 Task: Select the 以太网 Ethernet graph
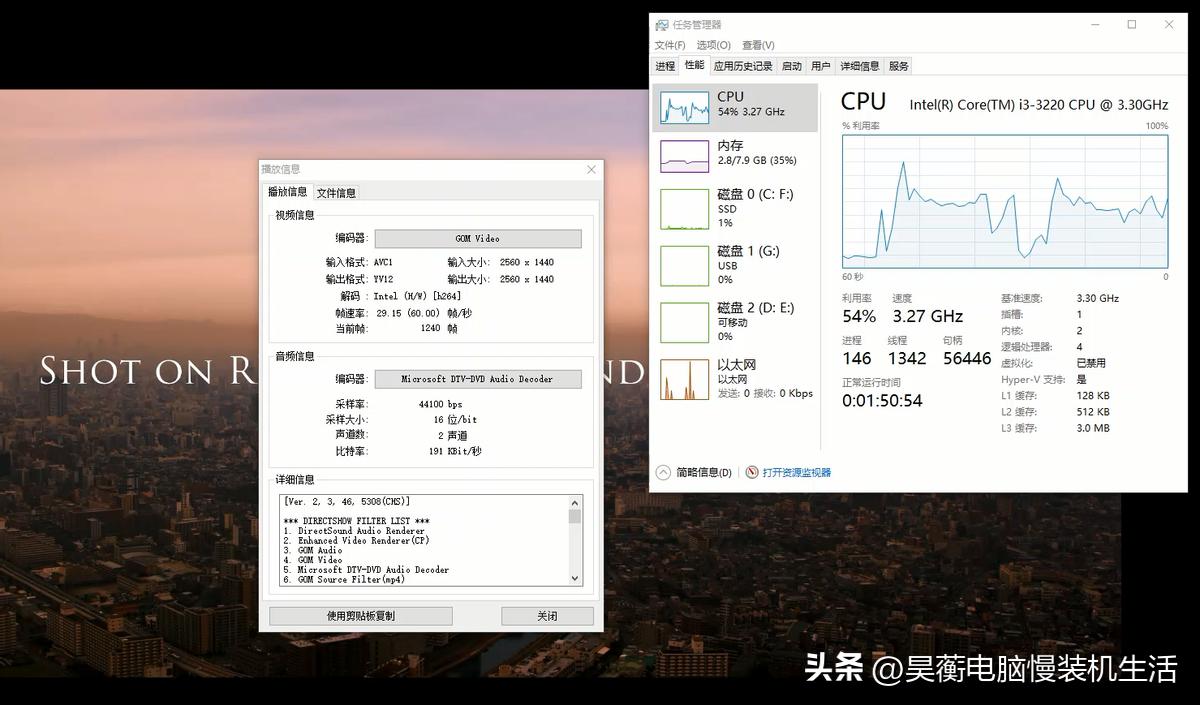pos(735,380)
